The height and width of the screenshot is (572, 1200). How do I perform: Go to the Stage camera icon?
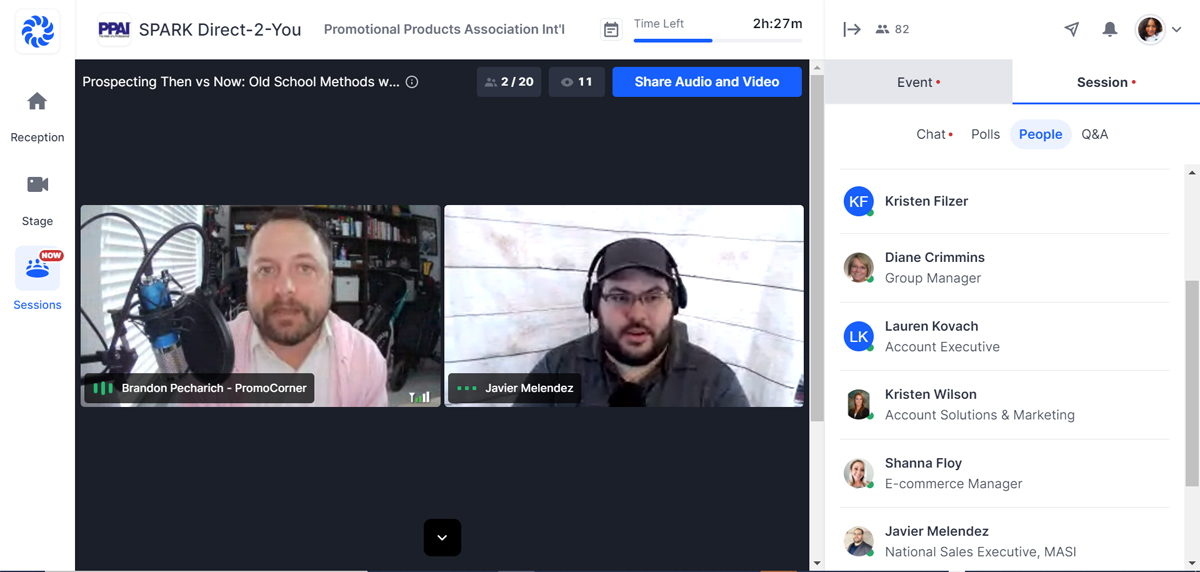37,185
